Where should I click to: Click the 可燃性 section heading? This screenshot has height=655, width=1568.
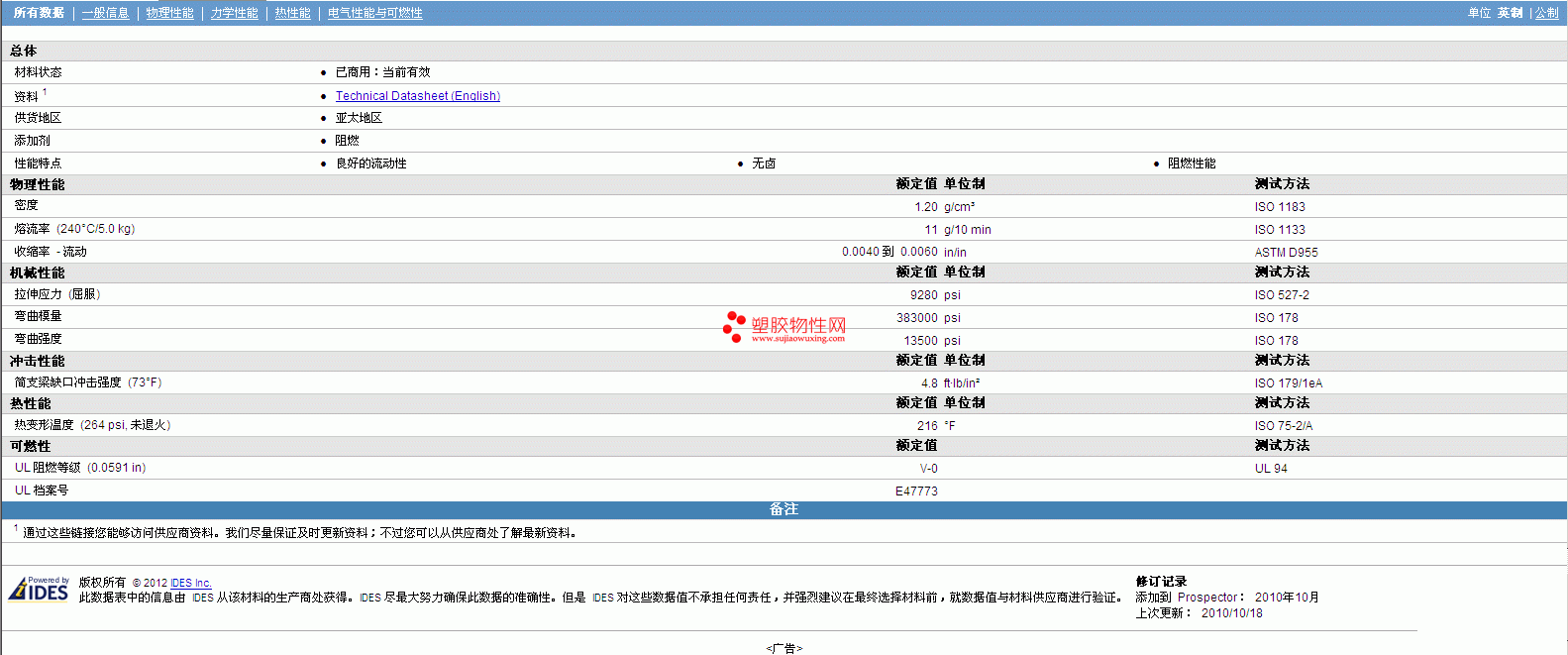(30, 446)
